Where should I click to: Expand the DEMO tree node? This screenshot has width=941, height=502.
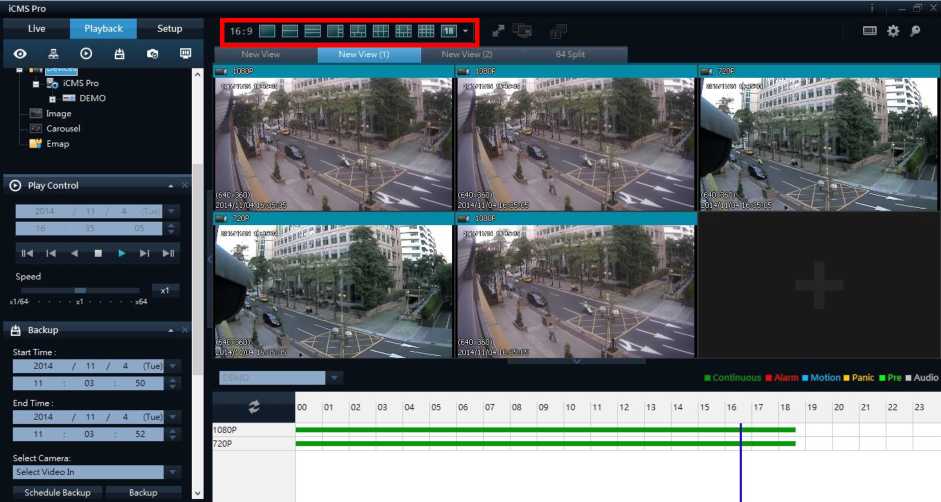tap(52, 99)
